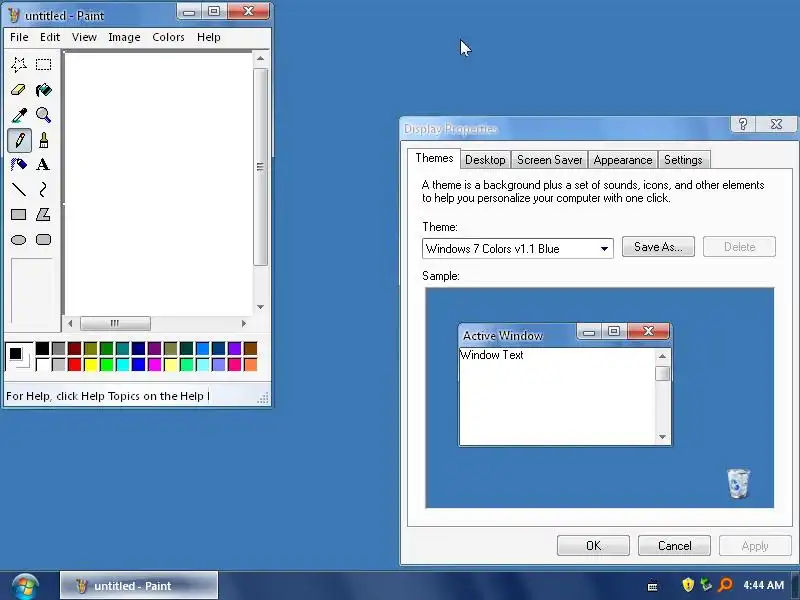Select the Brush tool in Paint

(x=43, y=140)
